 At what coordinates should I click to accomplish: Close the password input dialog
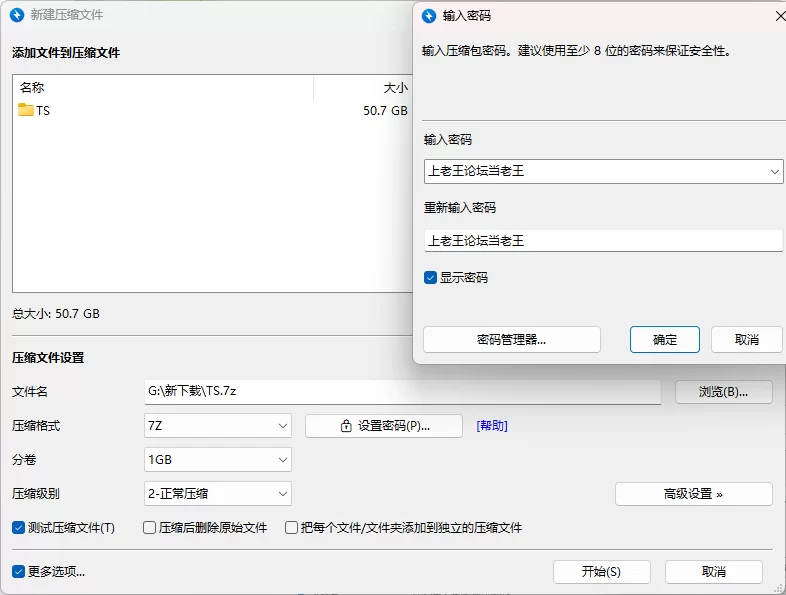(x=780, y=16)
